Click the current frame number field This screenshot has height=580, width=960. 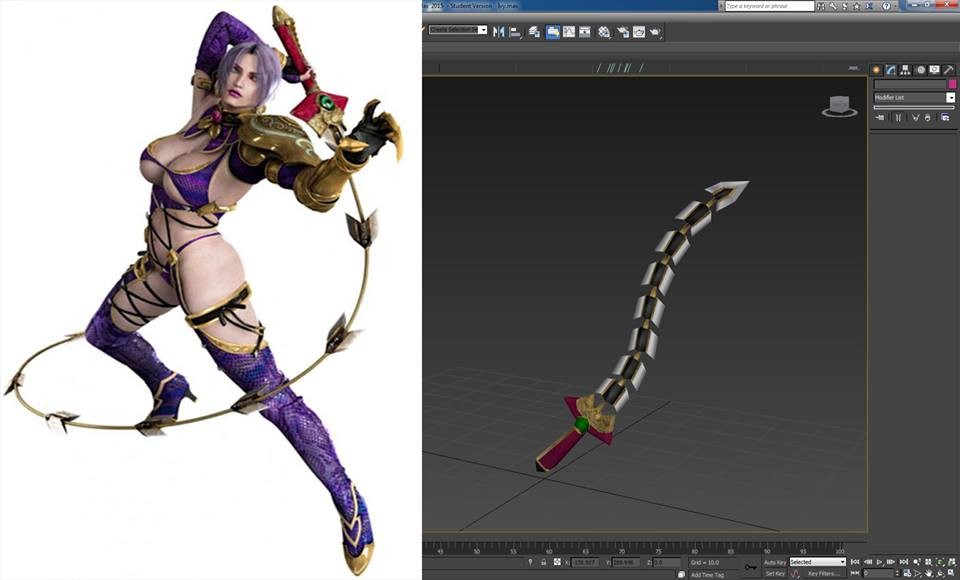click(879, 573)
